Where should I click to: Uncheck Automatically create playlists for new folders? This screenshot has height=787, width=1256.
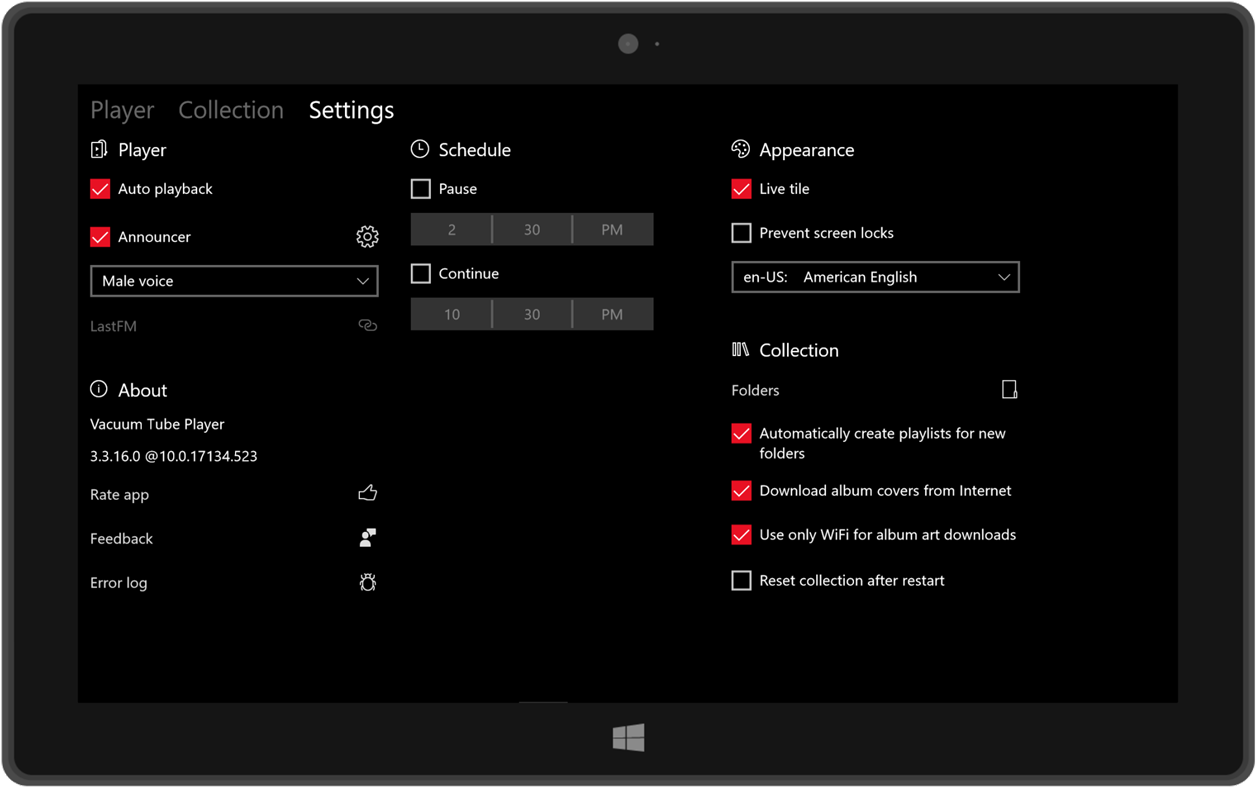[x=741, y=433]
